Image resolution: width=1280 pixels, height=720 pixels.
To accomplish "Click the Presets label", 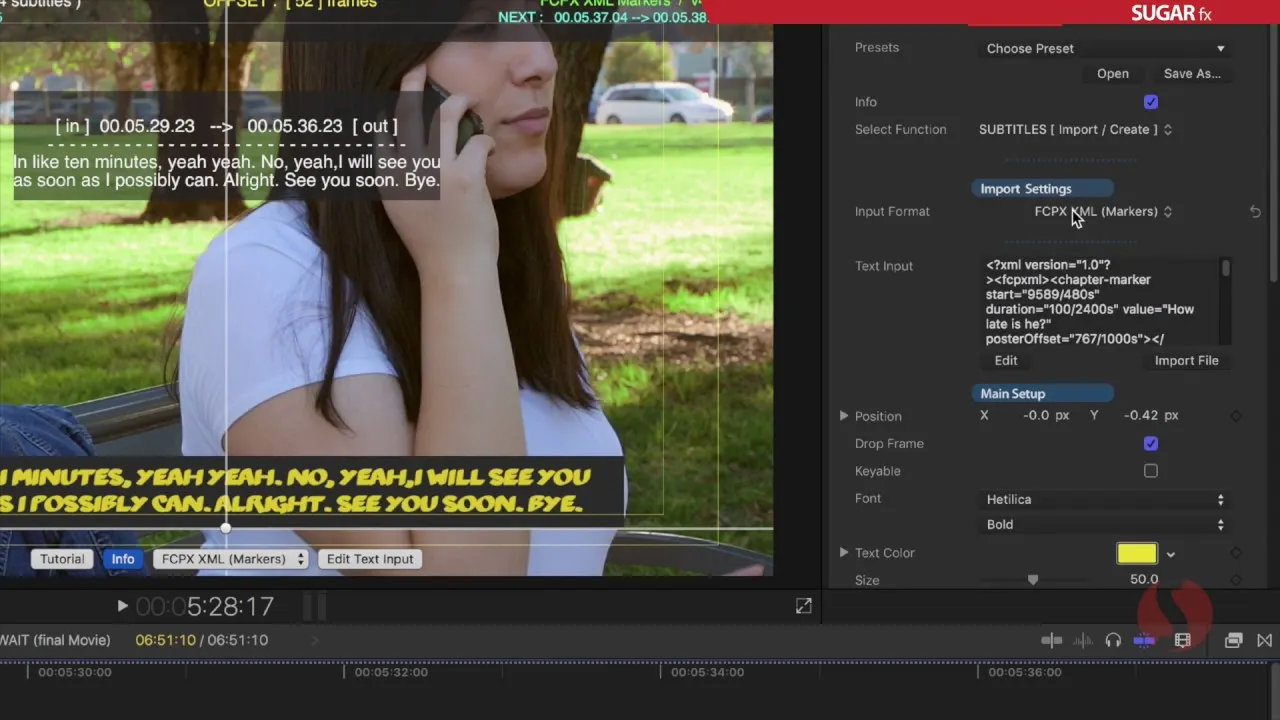I will [877, 48].
